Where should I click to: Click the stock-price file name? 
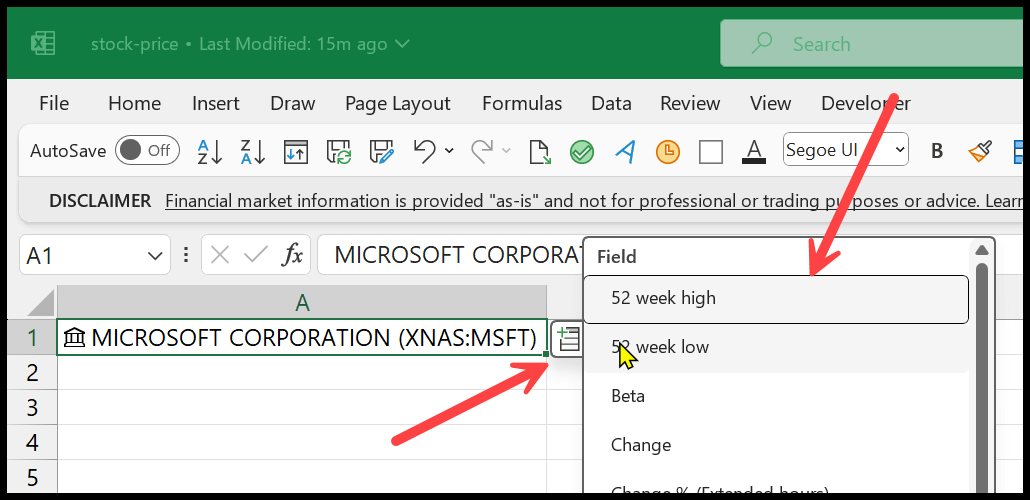(135, 44)
